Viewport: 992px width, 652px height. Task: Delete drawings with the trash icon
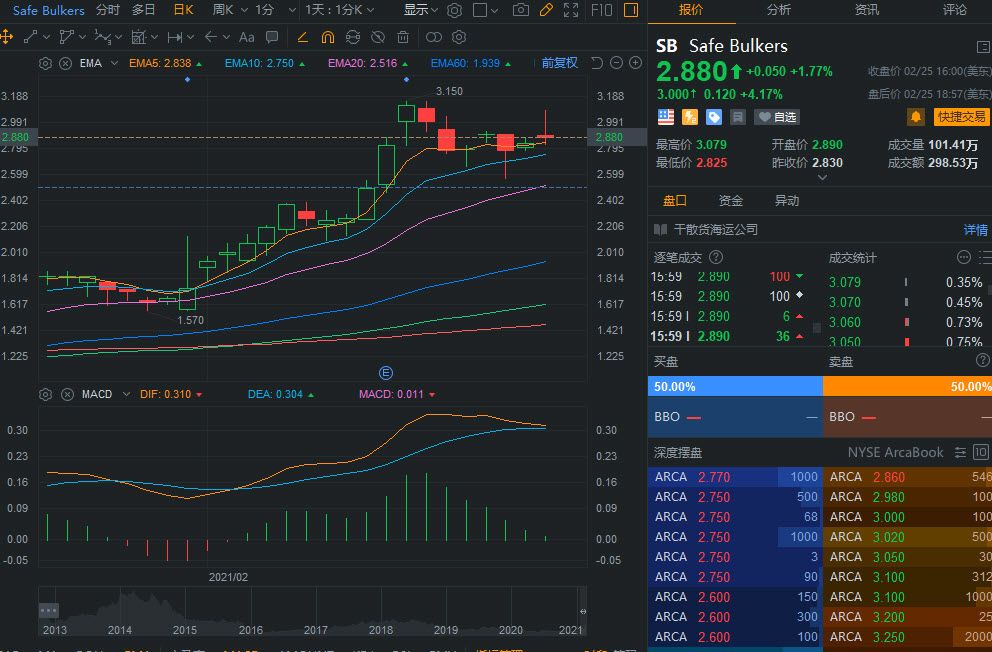pos(402,38)
